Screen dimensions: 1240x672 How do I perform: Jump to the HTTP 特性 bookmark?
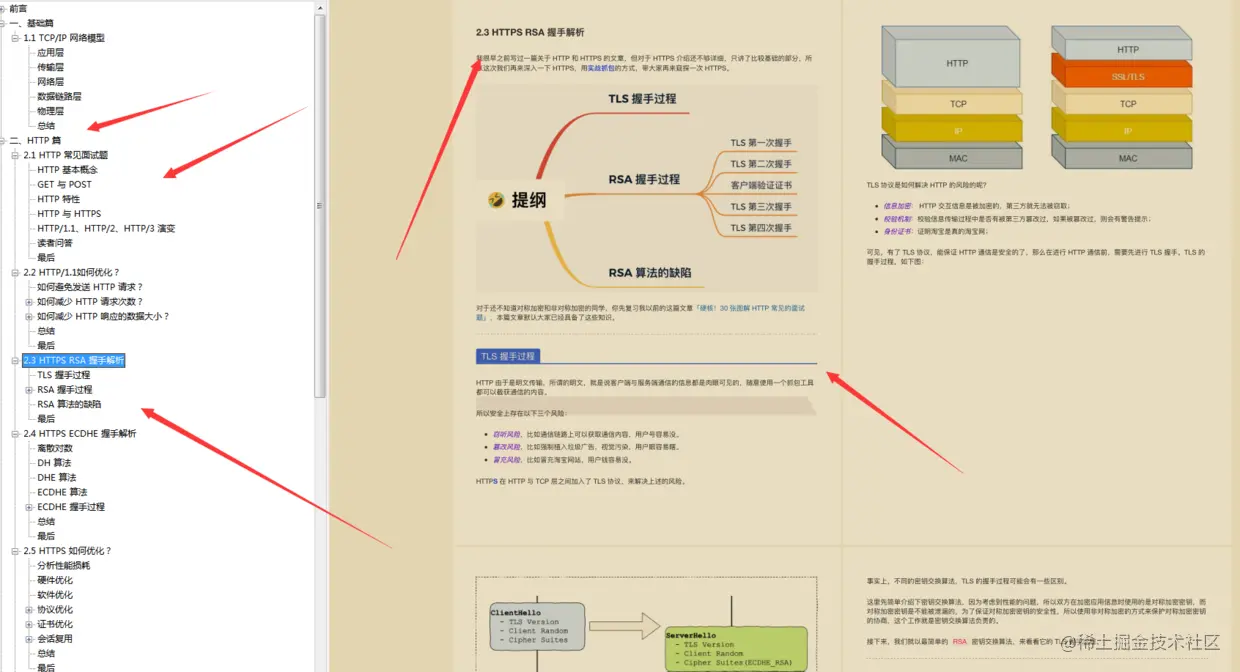click(x=59, y=199)
